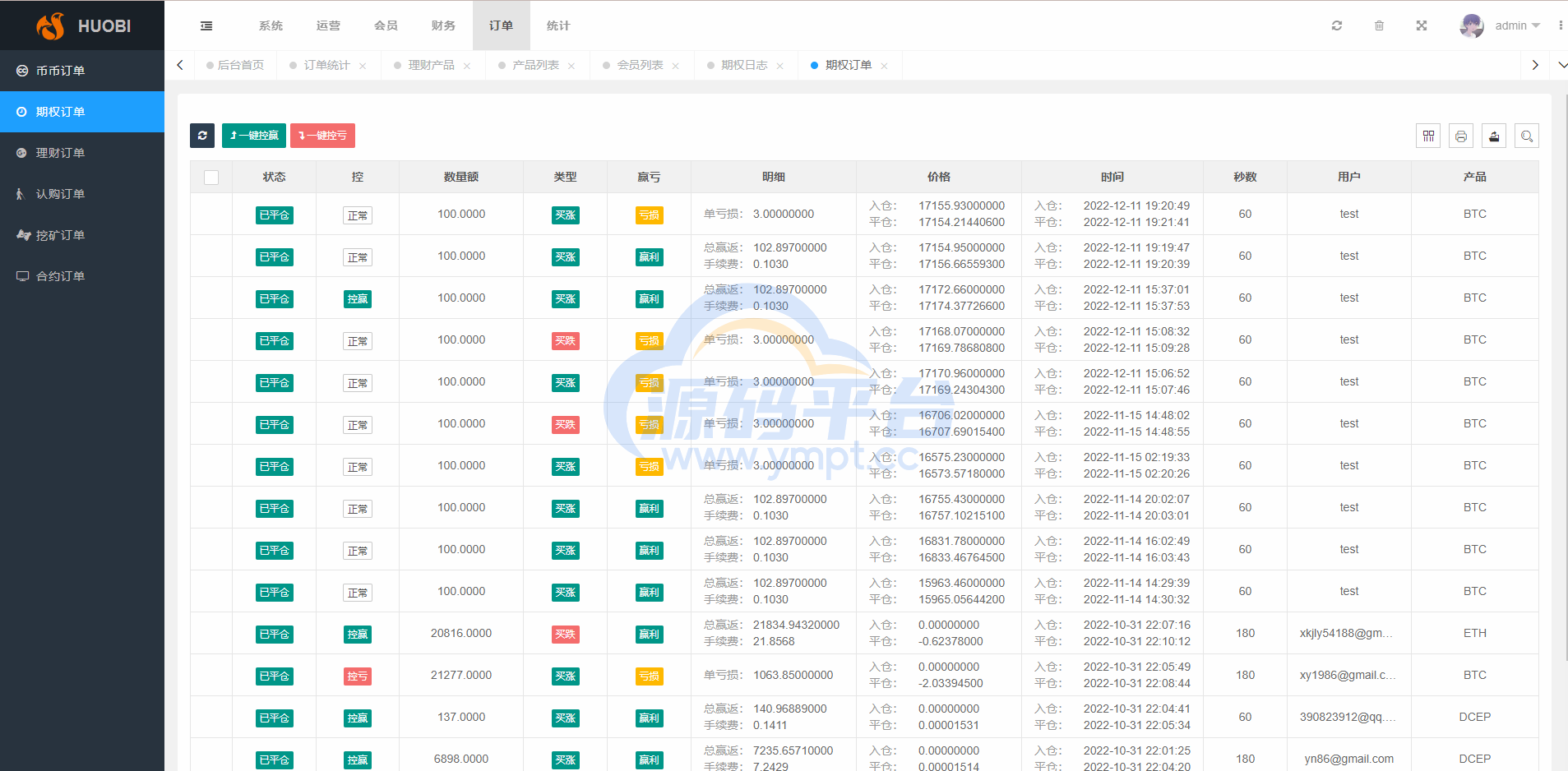Viewport: 1568px width, 771px height.
Task: Click amount 137.0000 cell
Action: [x=461, y=717]
